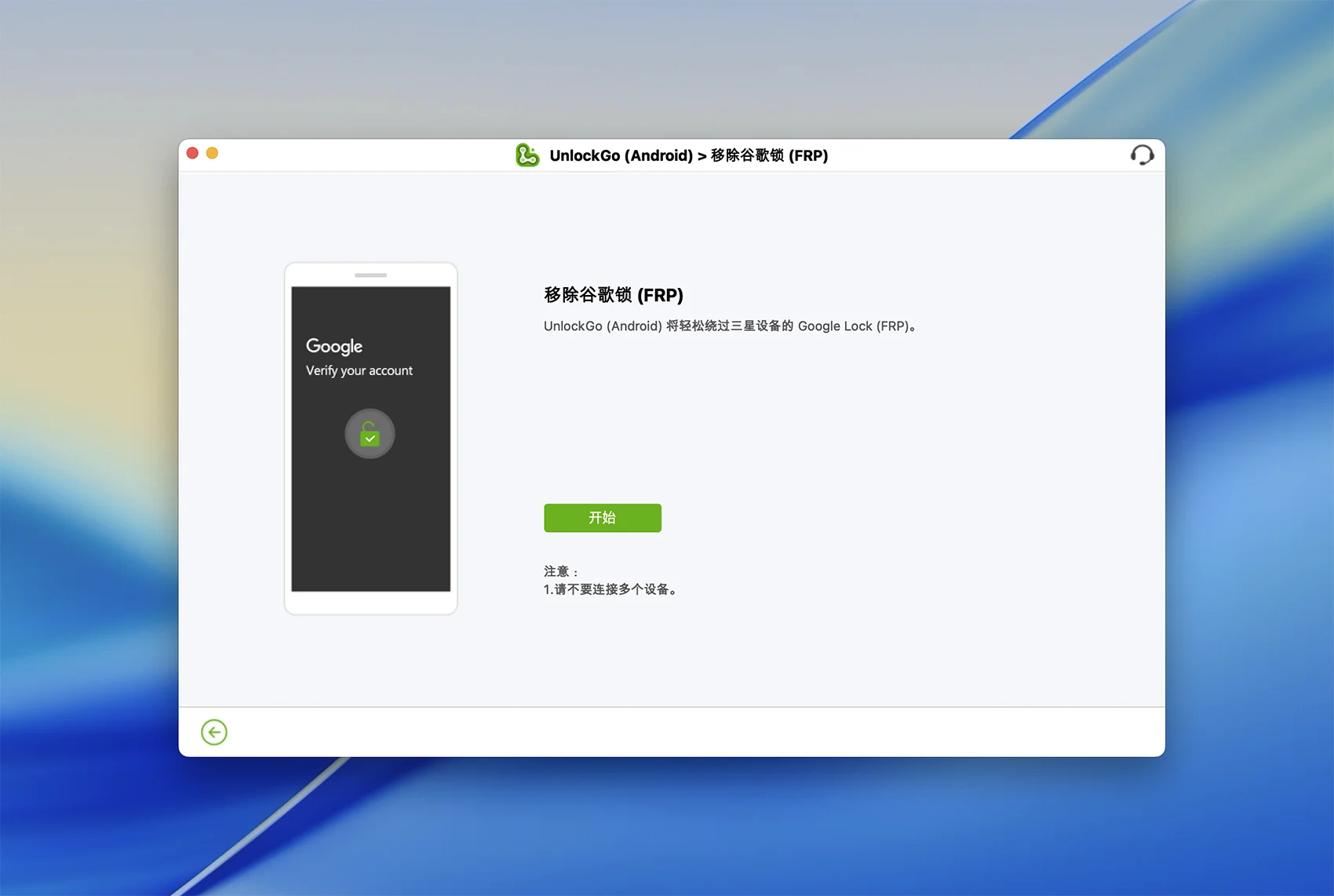This screenshot has width=1334, height=896.
Task: Click '移除谷歌锁 (FRP)' in the title breadcrumb
Action: coord(769,155)
